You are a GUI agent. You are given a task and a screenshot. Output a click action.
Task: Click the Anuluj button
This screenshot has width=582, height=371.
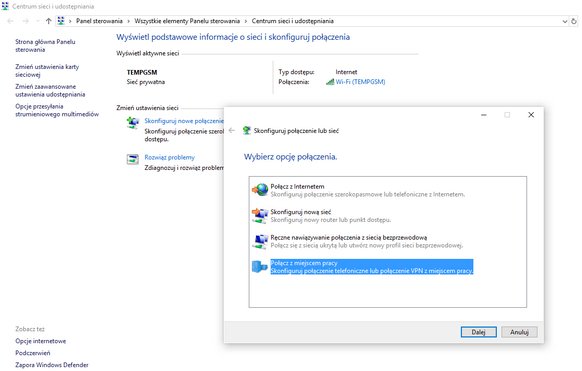point(519,332)
